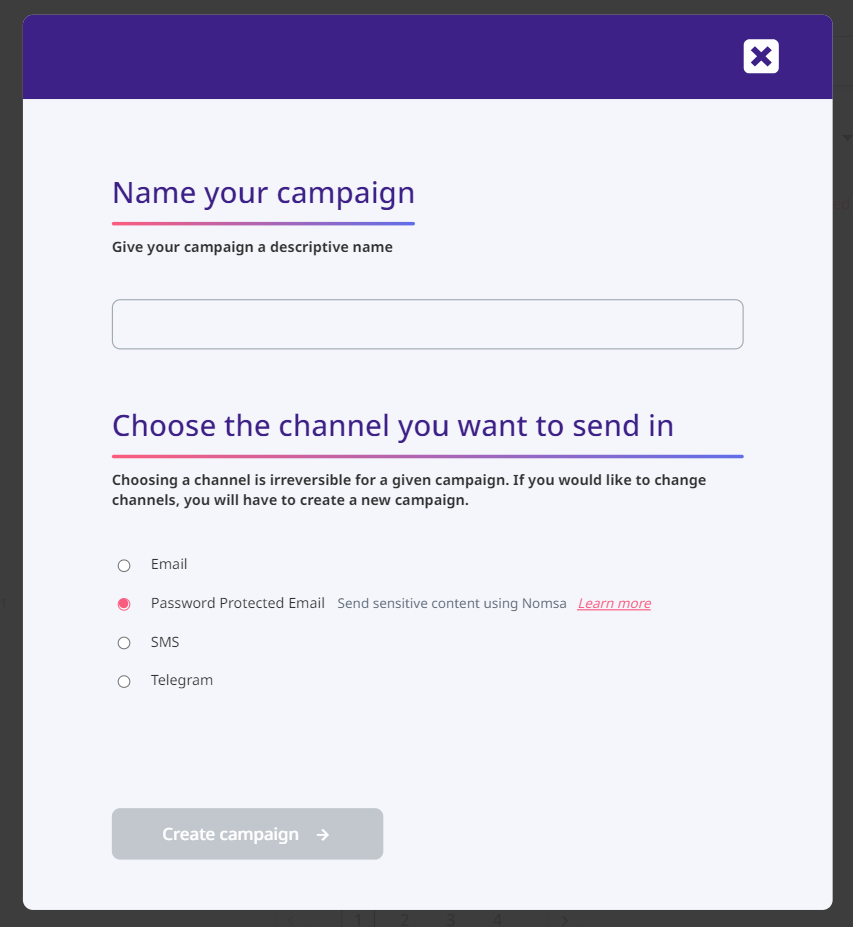Click the 'Password Protected Email' label text

click(x=237, y=604)
